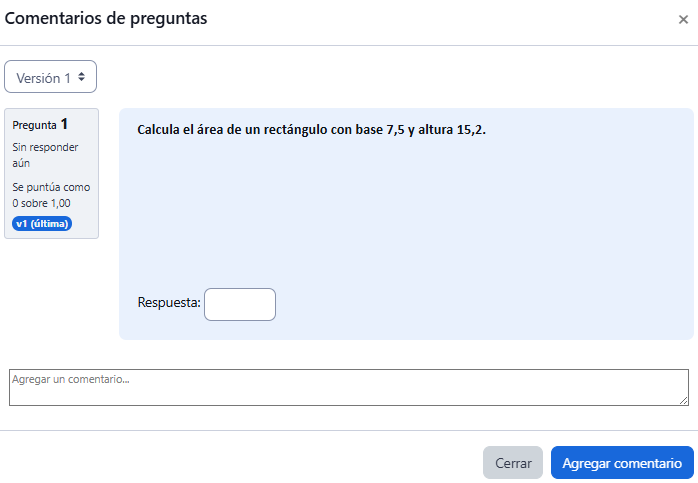Click the Se puntúa como 0 sobre 1,00 text
Screen dimensions: 698x483
(50, 195)
